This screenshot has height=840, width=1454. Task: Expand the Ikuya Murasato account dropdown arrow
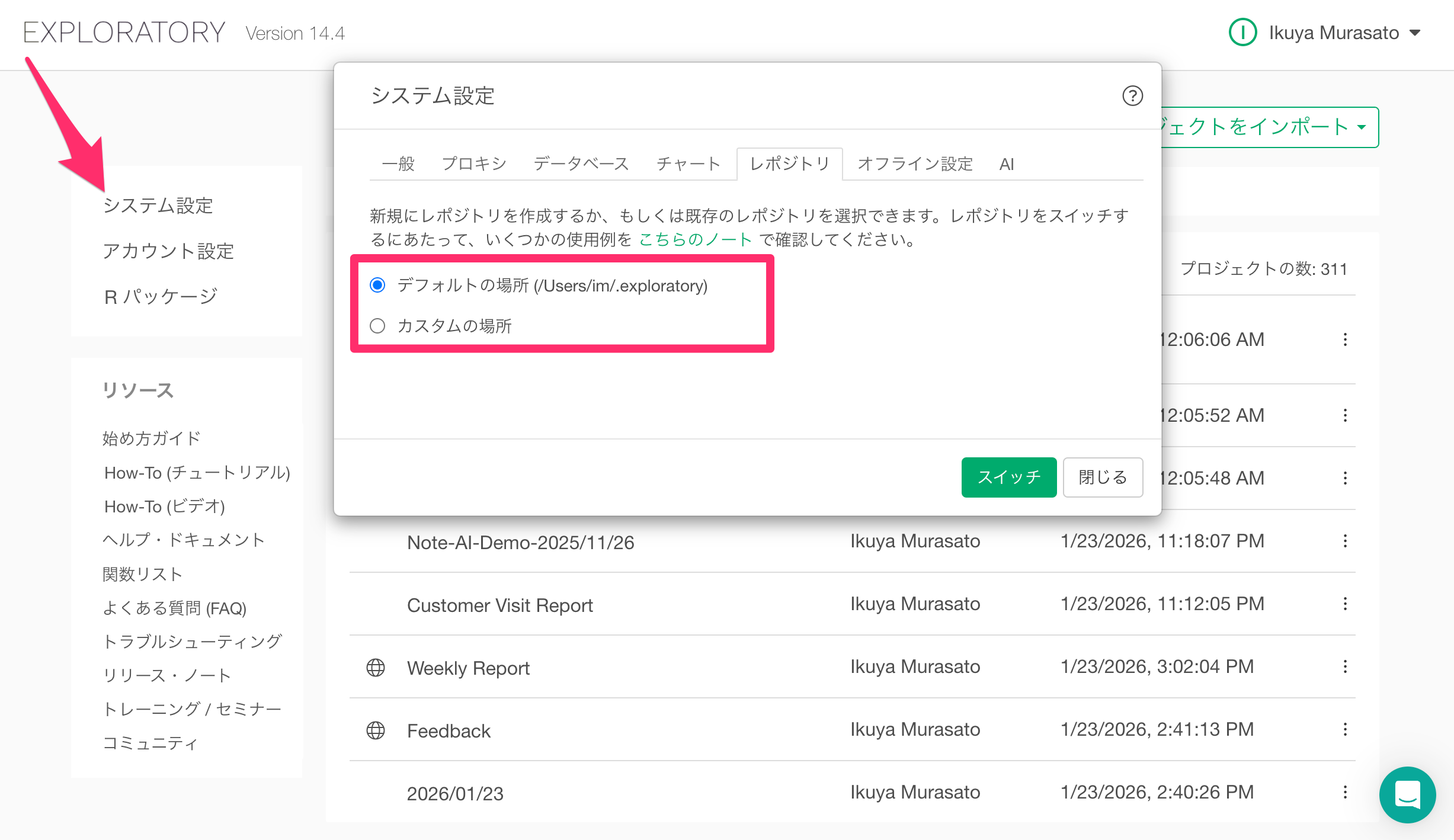(x=1415, y=33)
